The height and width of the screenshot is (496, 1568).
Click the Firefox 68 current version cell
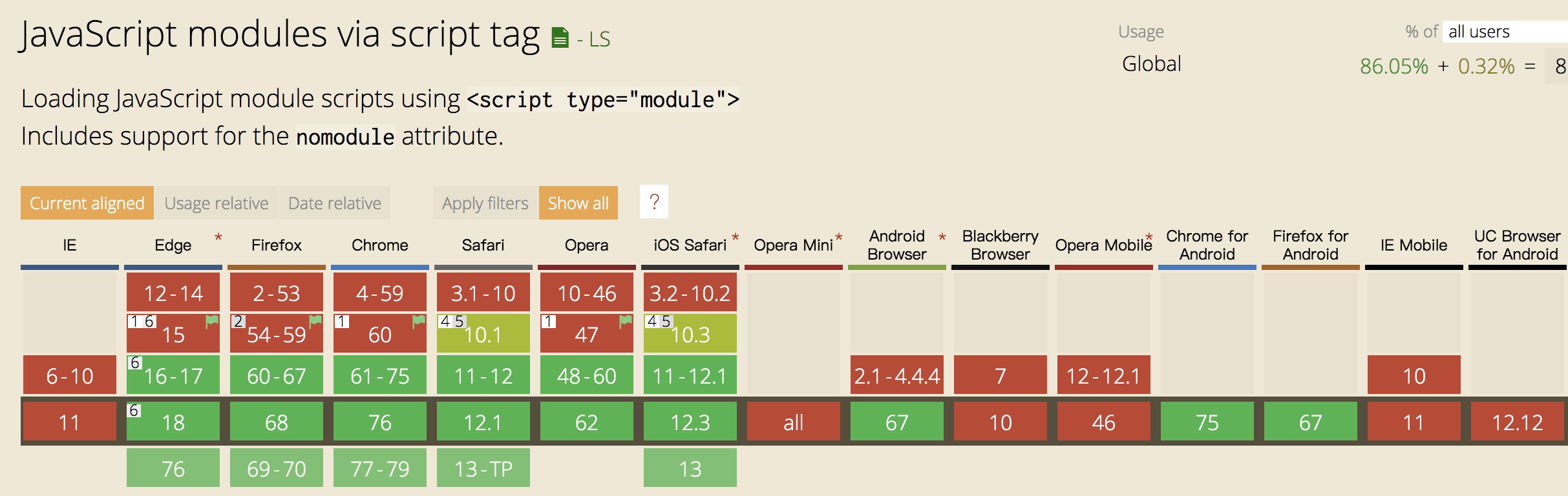[277, 422]
